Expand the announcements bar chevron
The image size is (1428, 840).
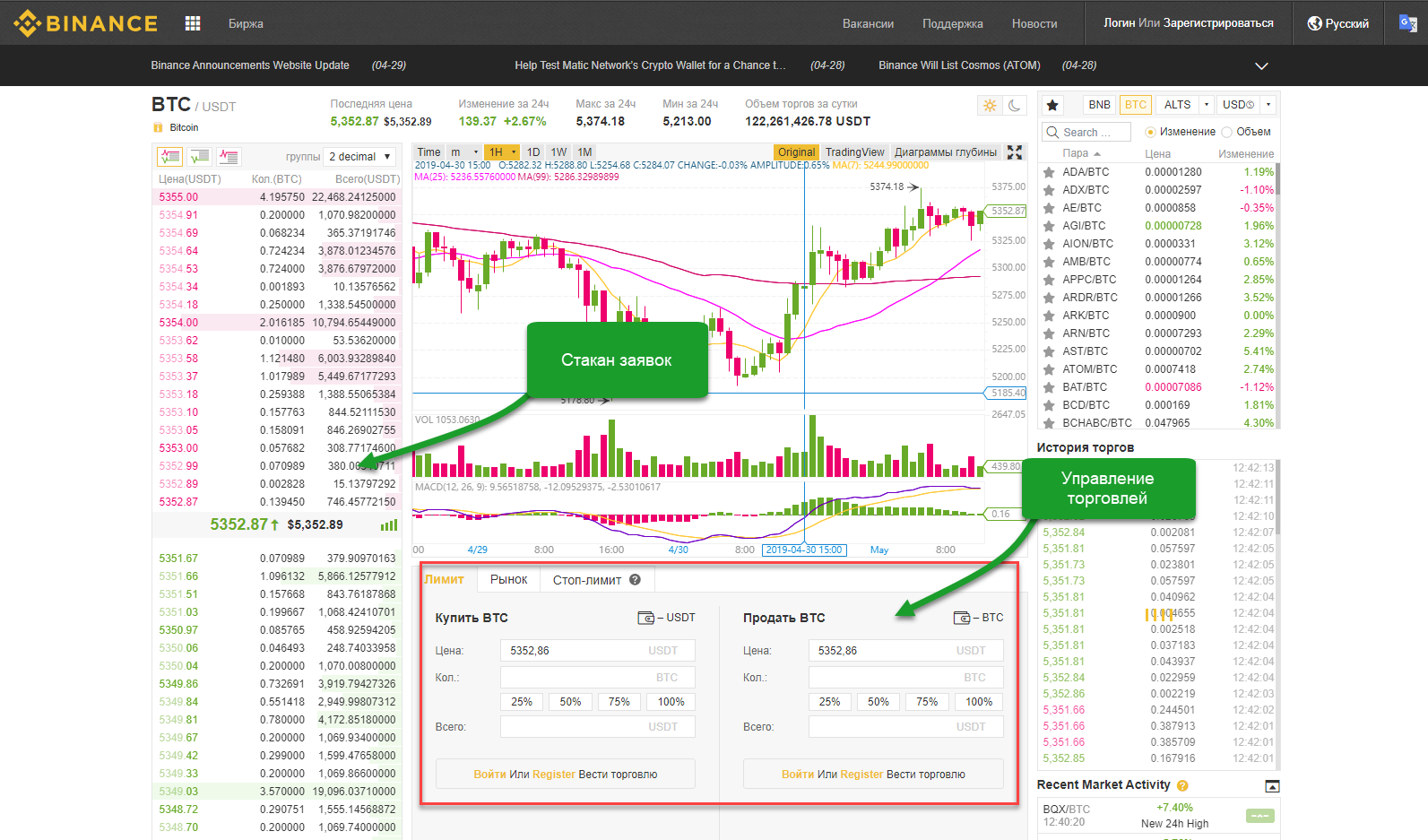coord(1261,66)
